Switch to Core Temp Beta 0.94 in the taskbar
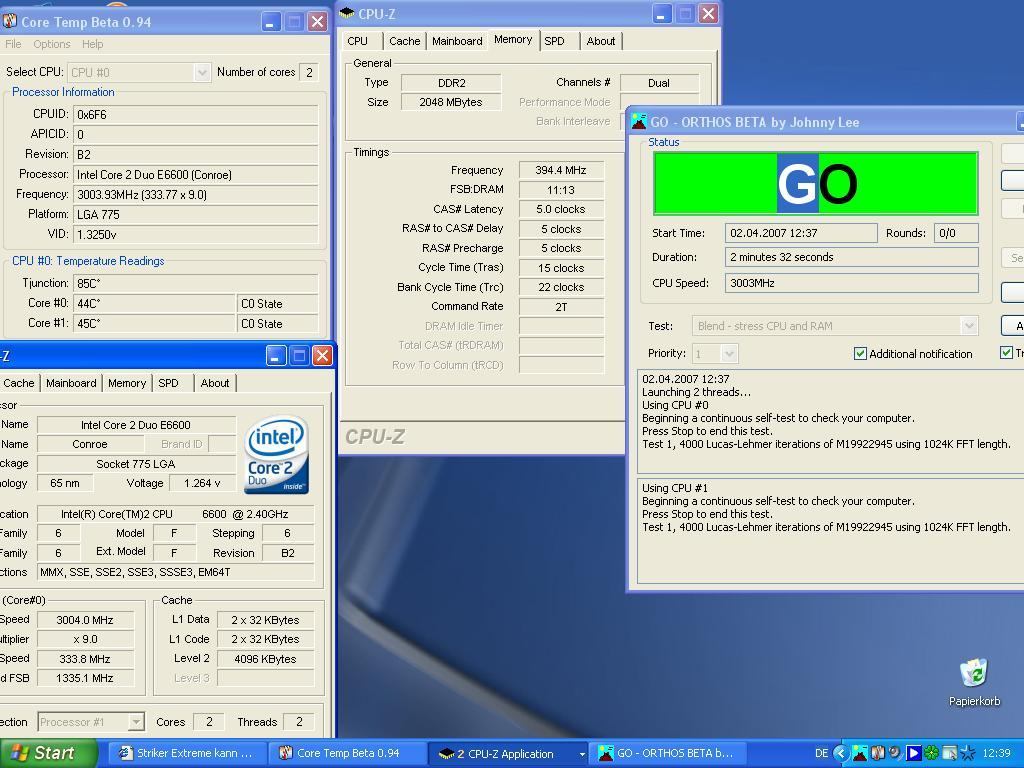The image size is (1024, 768). pyautogui.click(x=347, y=753)
